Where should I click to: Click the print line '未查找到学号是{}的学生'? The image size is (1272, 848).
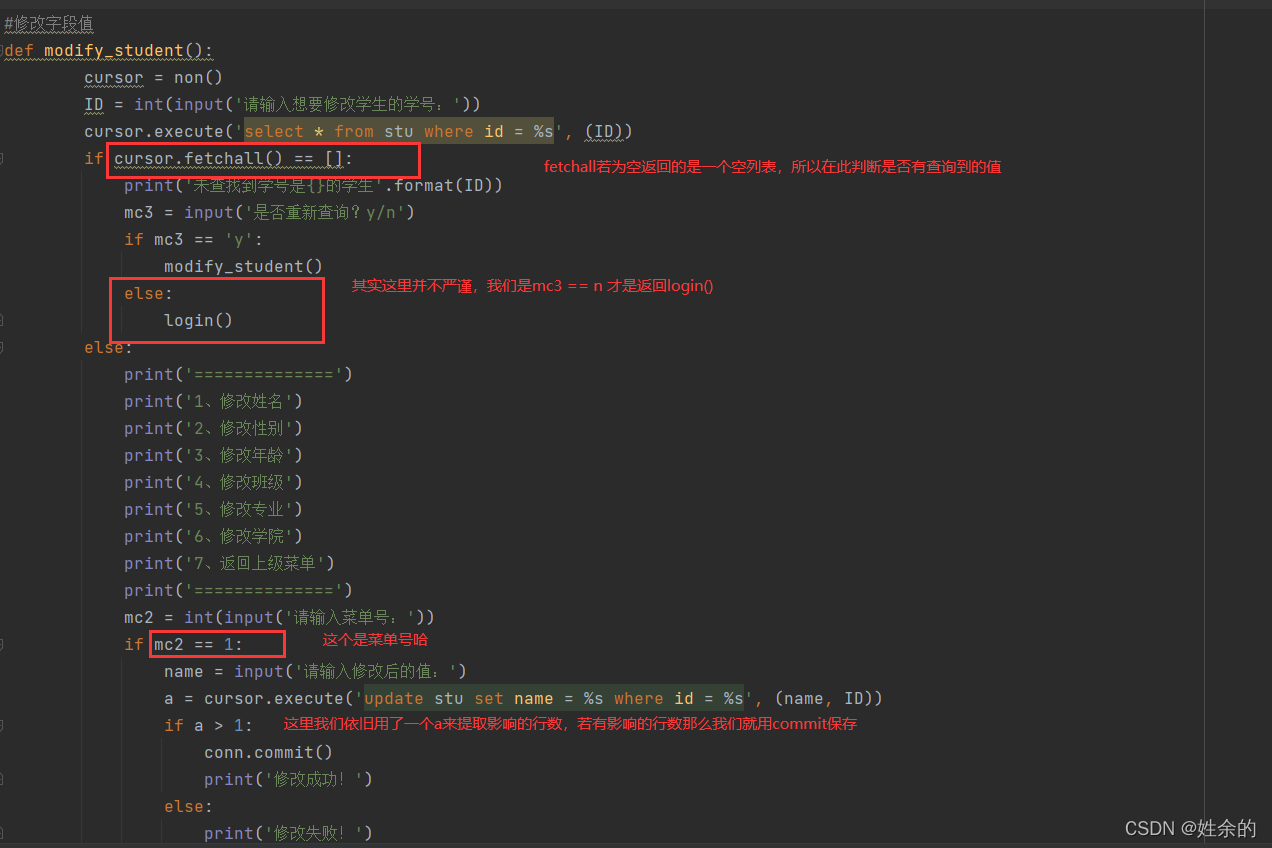coord(313,185)
